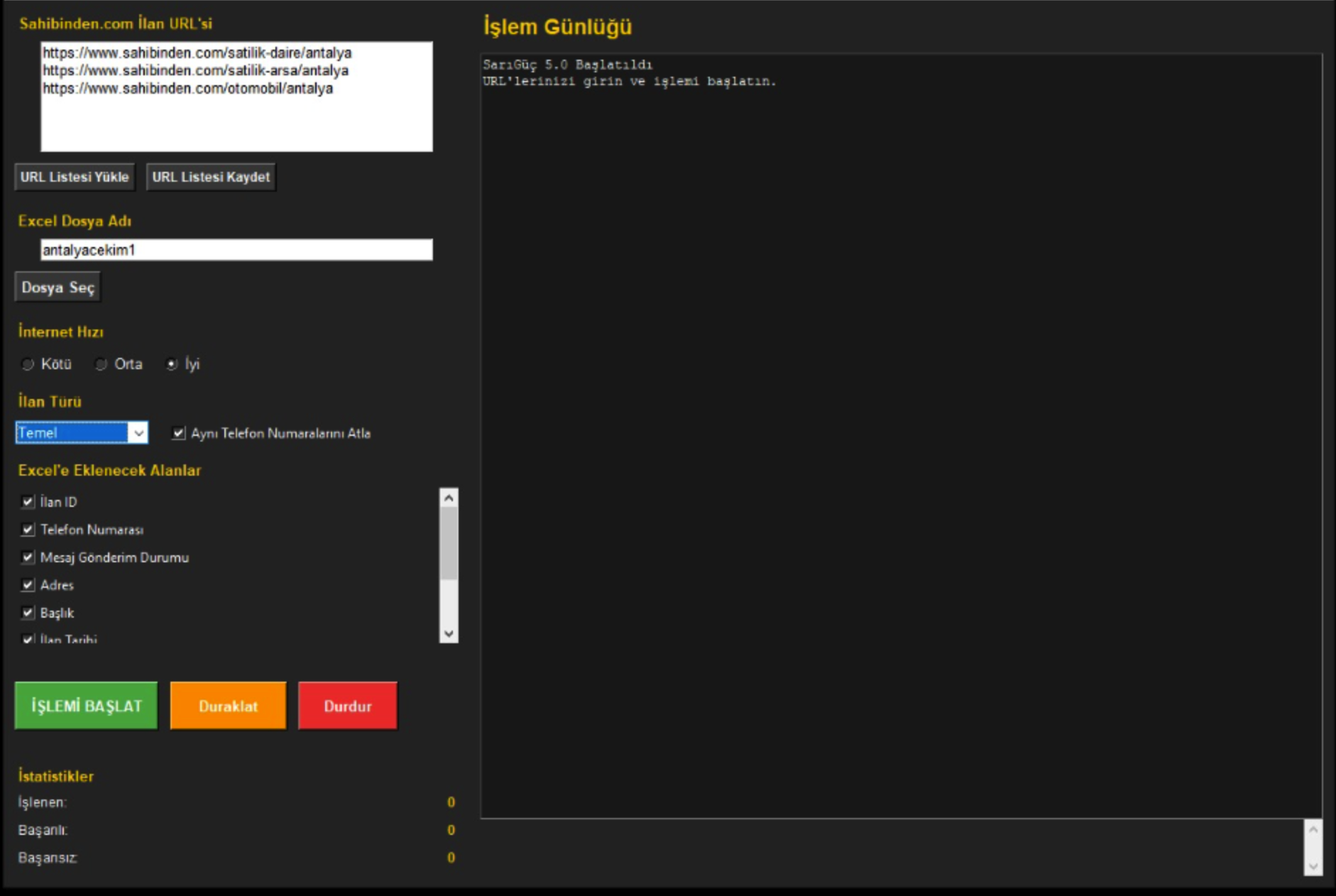Open the Dosya Seç file chooser
The image size is (1336, 896).
[58, 288]
